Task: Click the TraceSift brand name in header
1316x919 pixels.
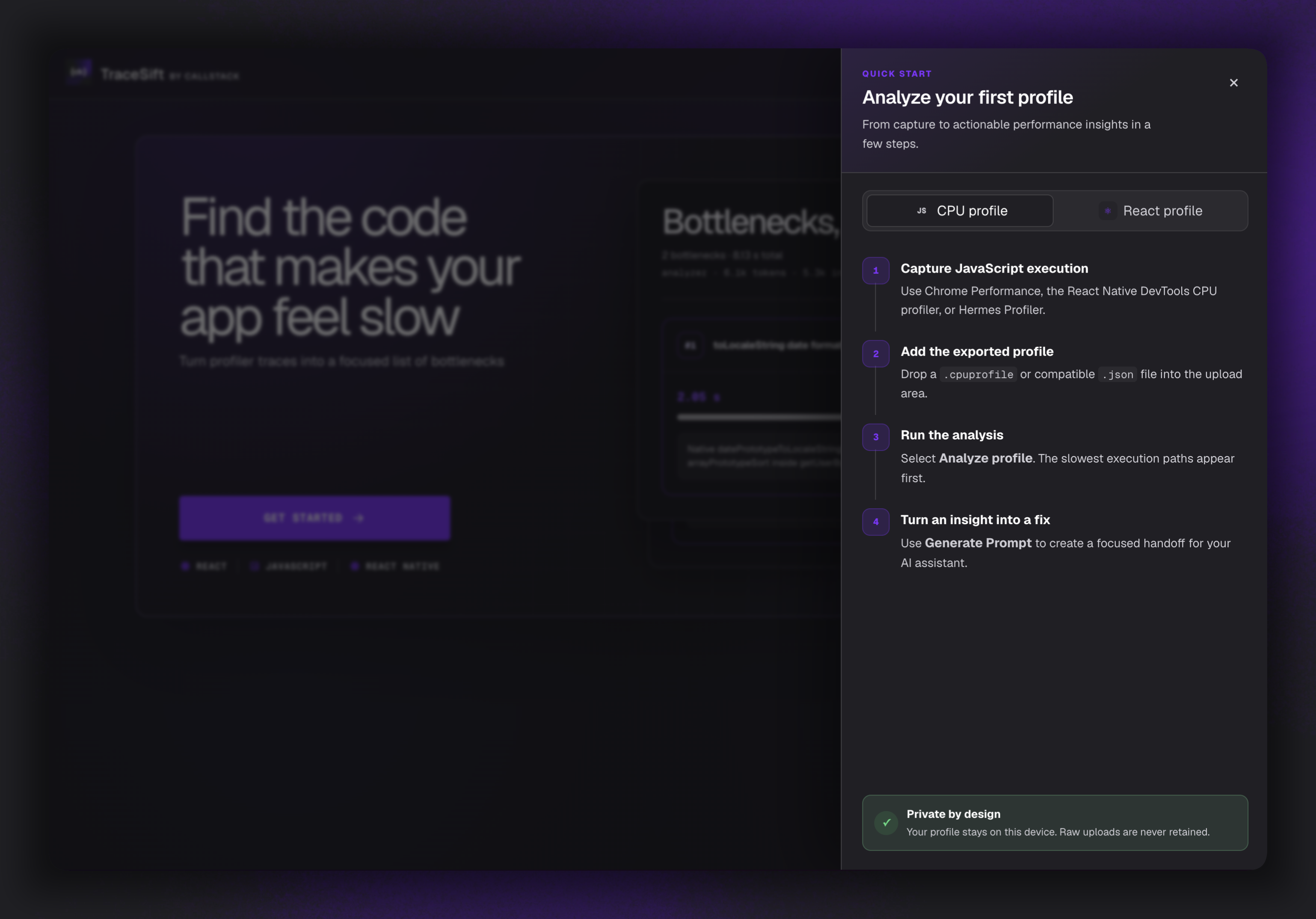Action: point(133,74)
